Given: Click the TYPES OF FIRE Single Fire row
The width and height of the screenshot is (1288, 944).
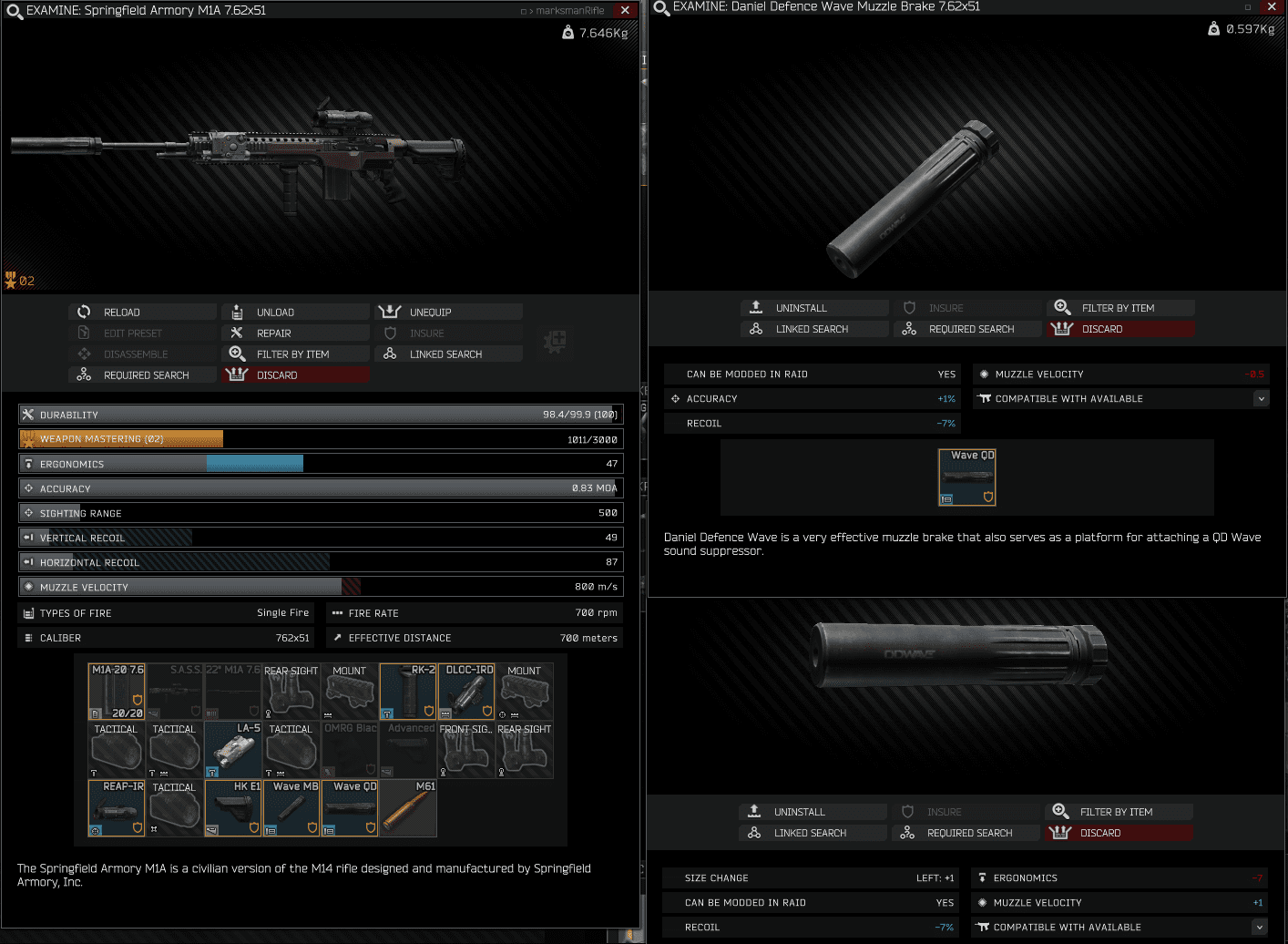Looking at the screenshot, I should (x=166, y=613).
